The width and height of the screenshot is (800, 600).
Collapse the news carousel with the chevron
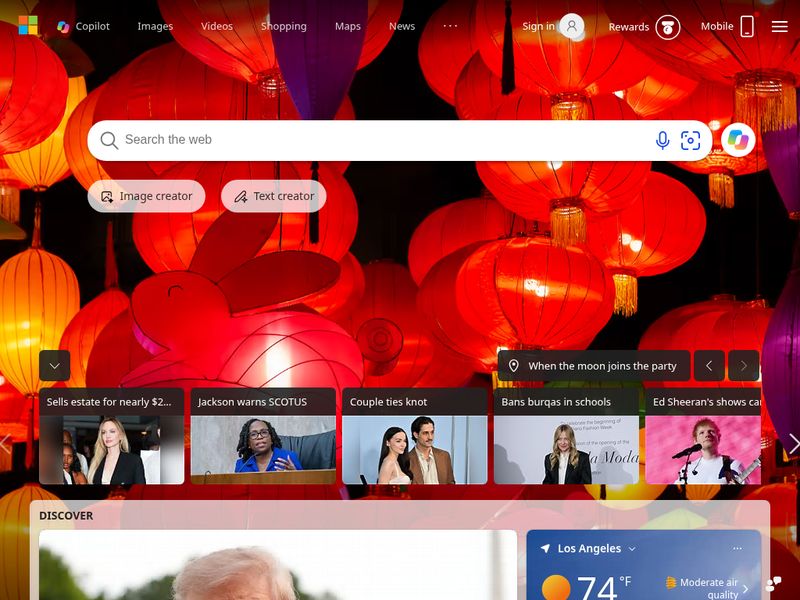tap(55, 366)
